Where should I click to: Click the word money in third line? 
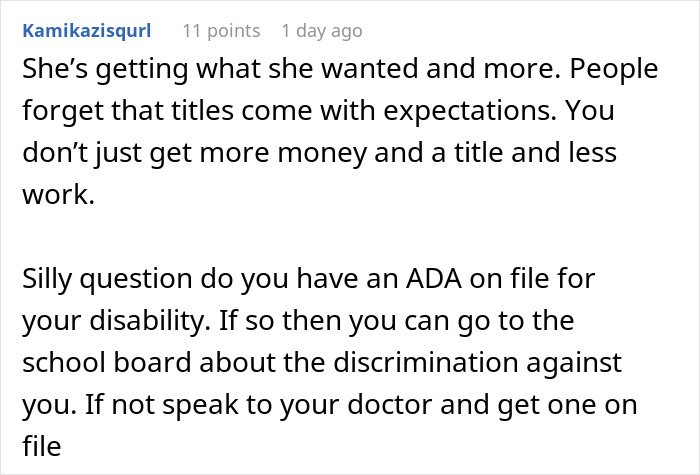click(x=322, y=154)
